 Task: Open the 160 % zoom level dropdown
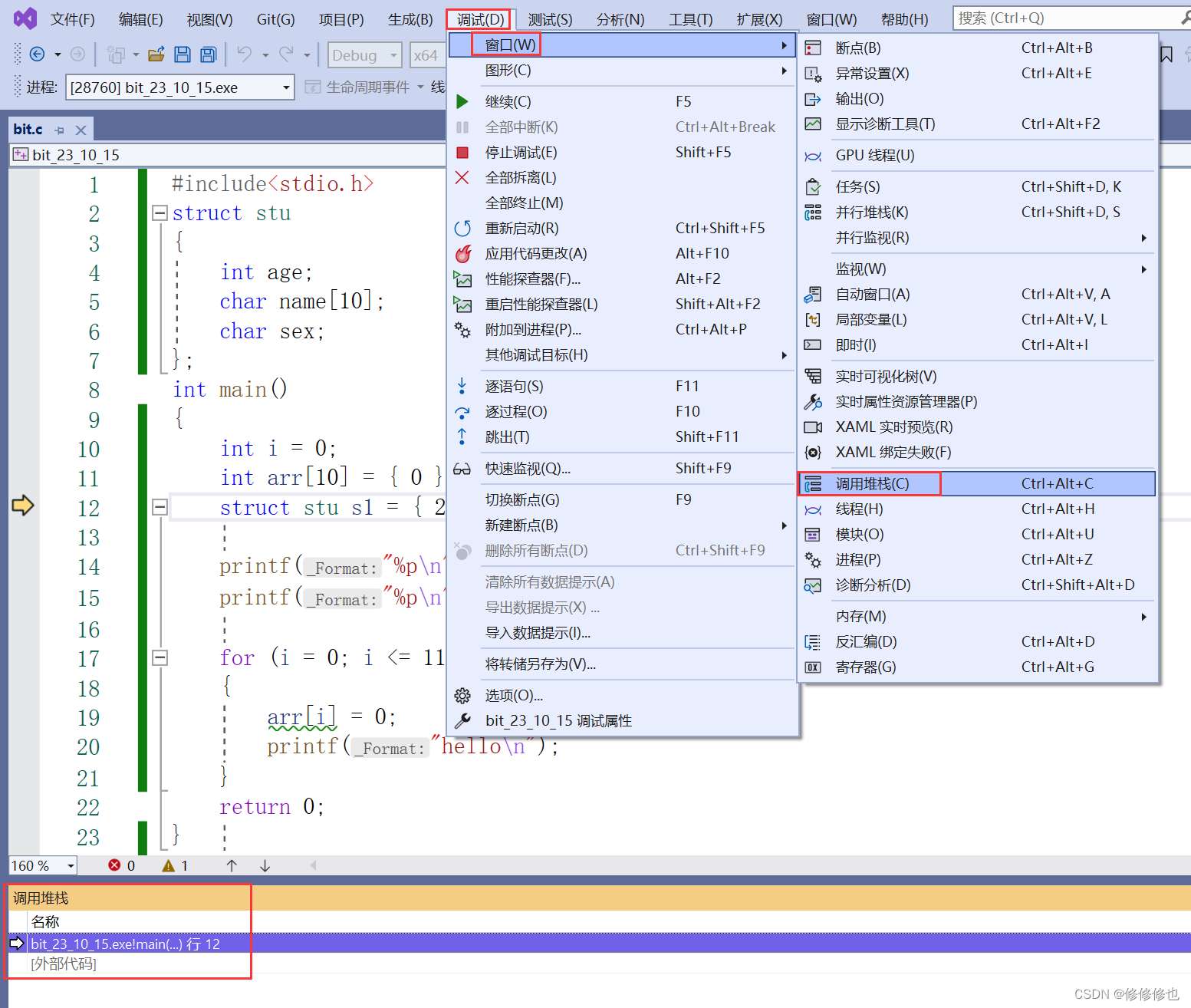[71, 866]
